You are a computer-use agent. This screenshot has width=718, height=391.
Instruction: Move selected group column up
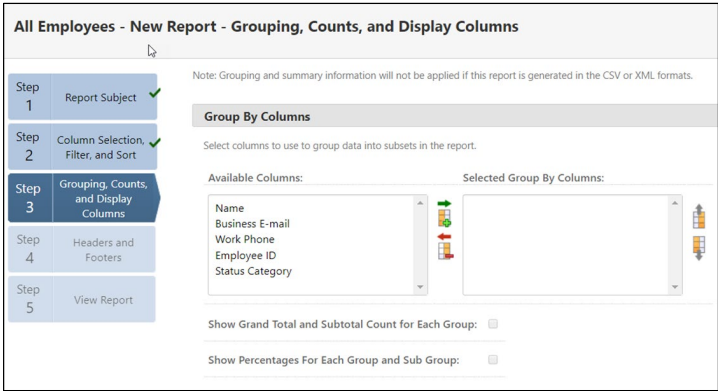point(699,217)
